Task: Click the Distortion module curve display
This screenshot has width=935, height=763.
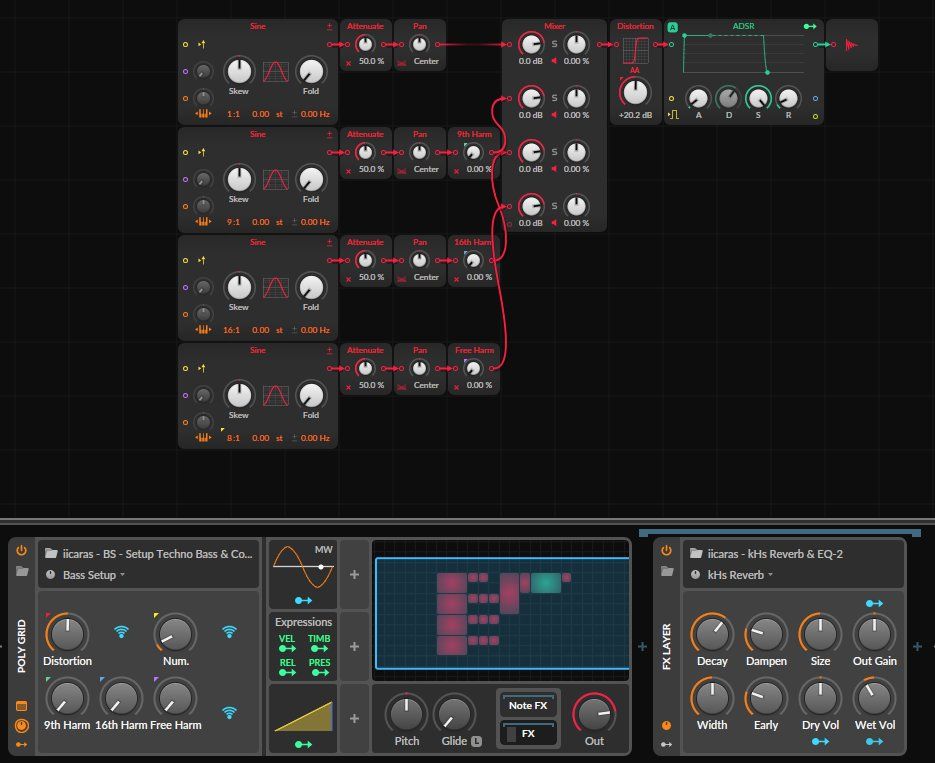Action: click(x=636, y=51)
